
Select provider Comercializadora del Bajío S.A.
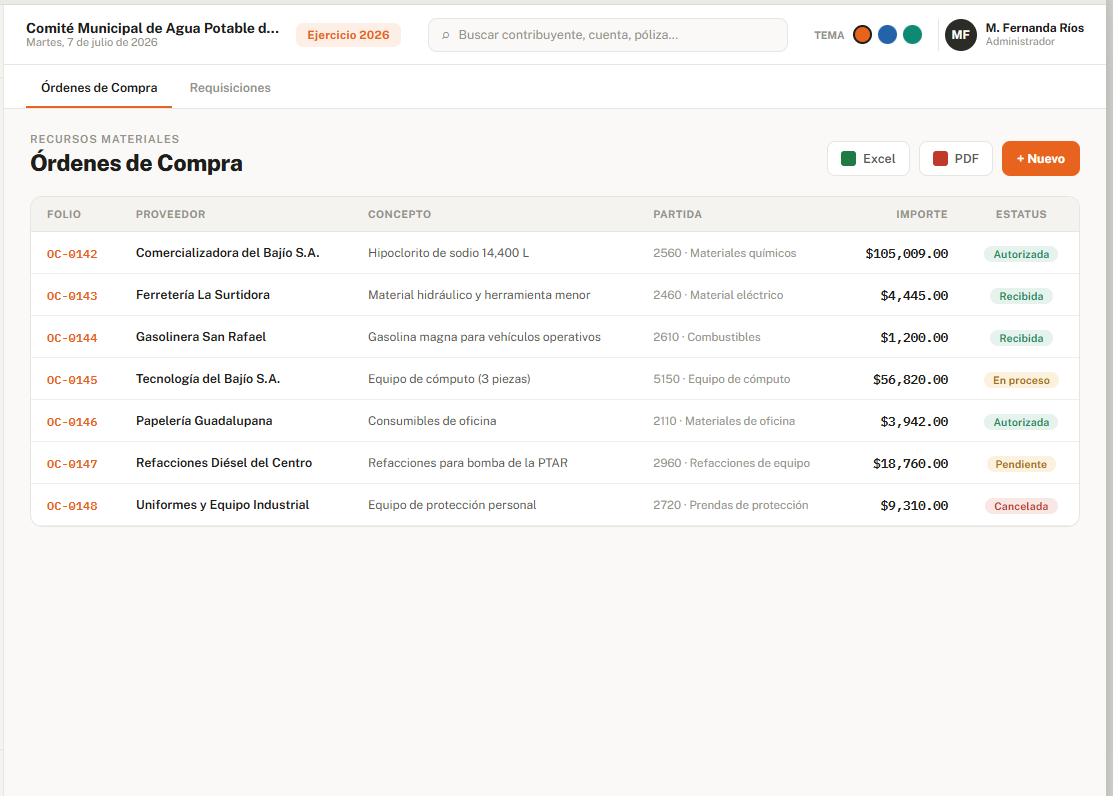[227, 253]
